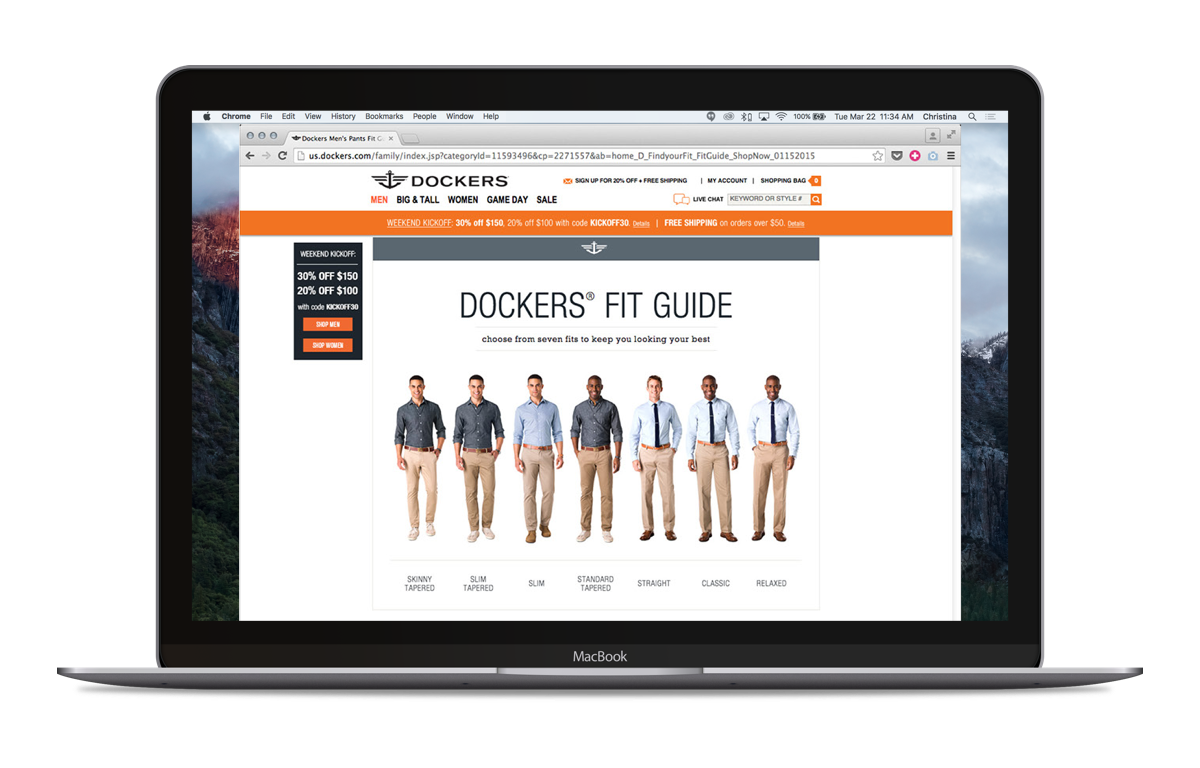Open the Chrome application menu

coord(236,117)
